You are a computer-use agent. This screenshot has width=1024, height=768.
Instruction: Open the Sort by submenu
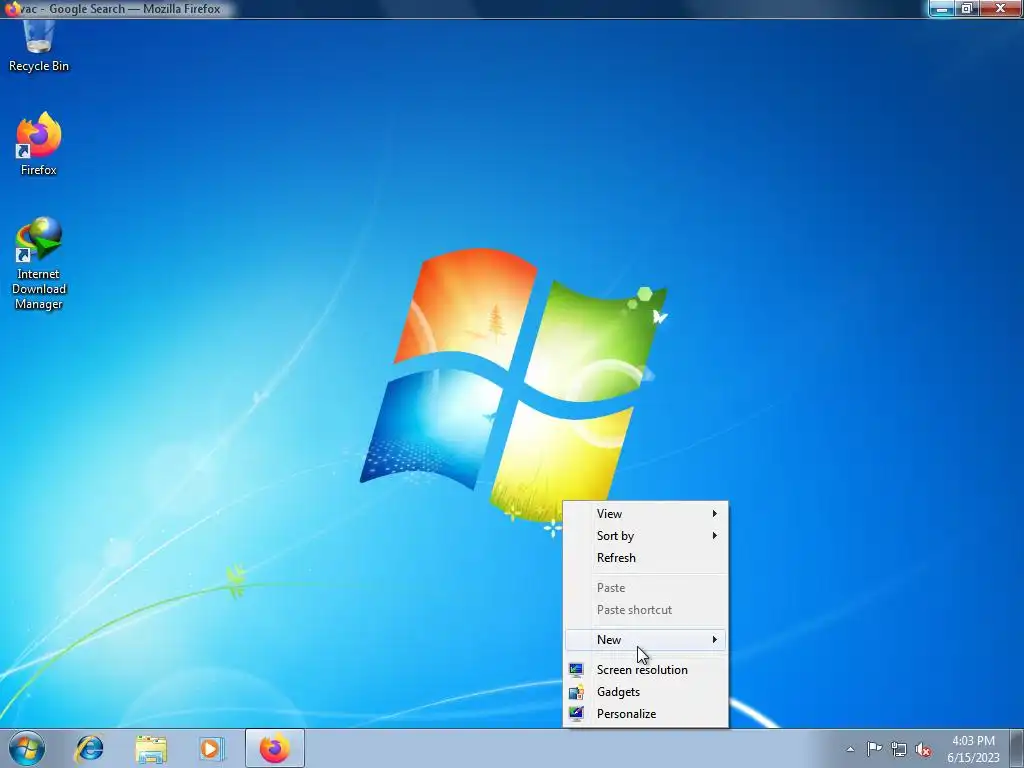[x=645, y=536]
